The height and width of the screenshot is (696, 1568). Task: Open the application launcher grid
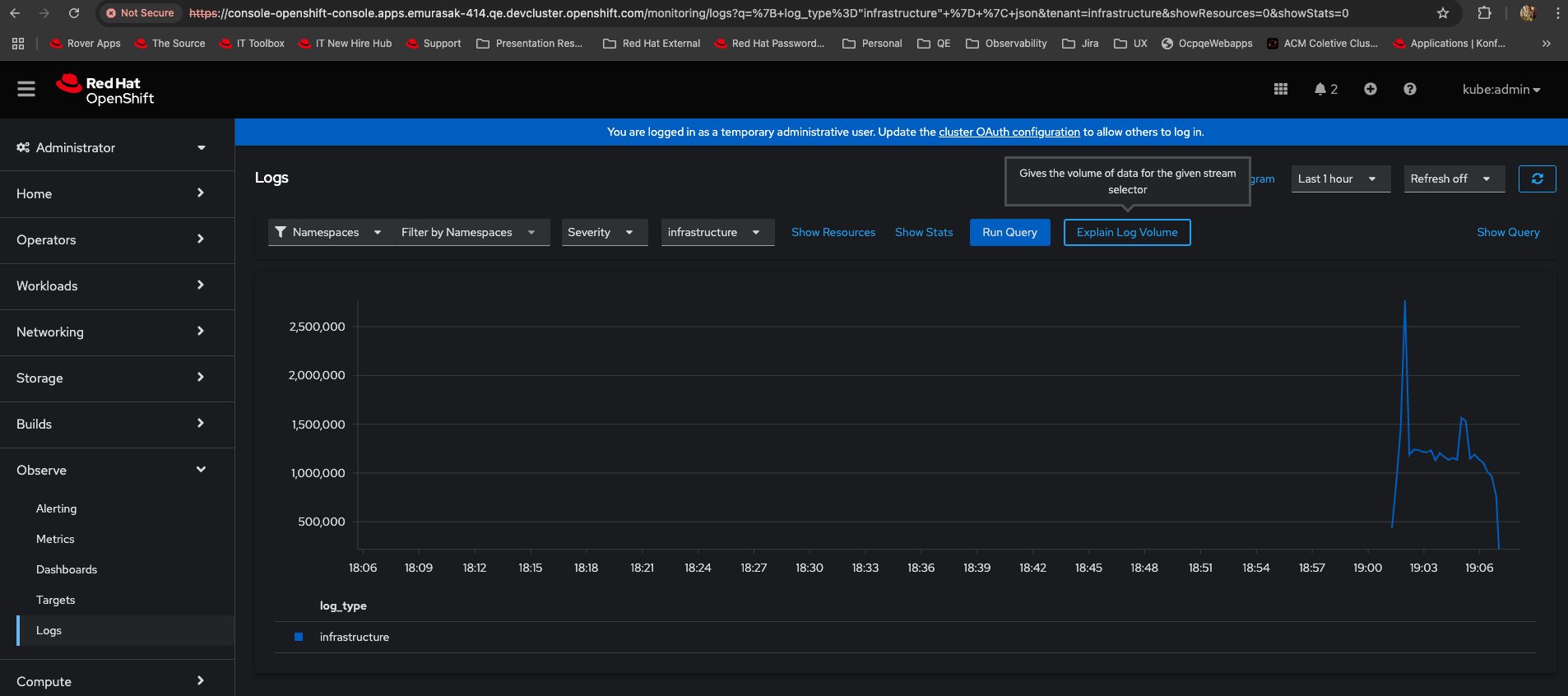click(x=1280, y=89)
